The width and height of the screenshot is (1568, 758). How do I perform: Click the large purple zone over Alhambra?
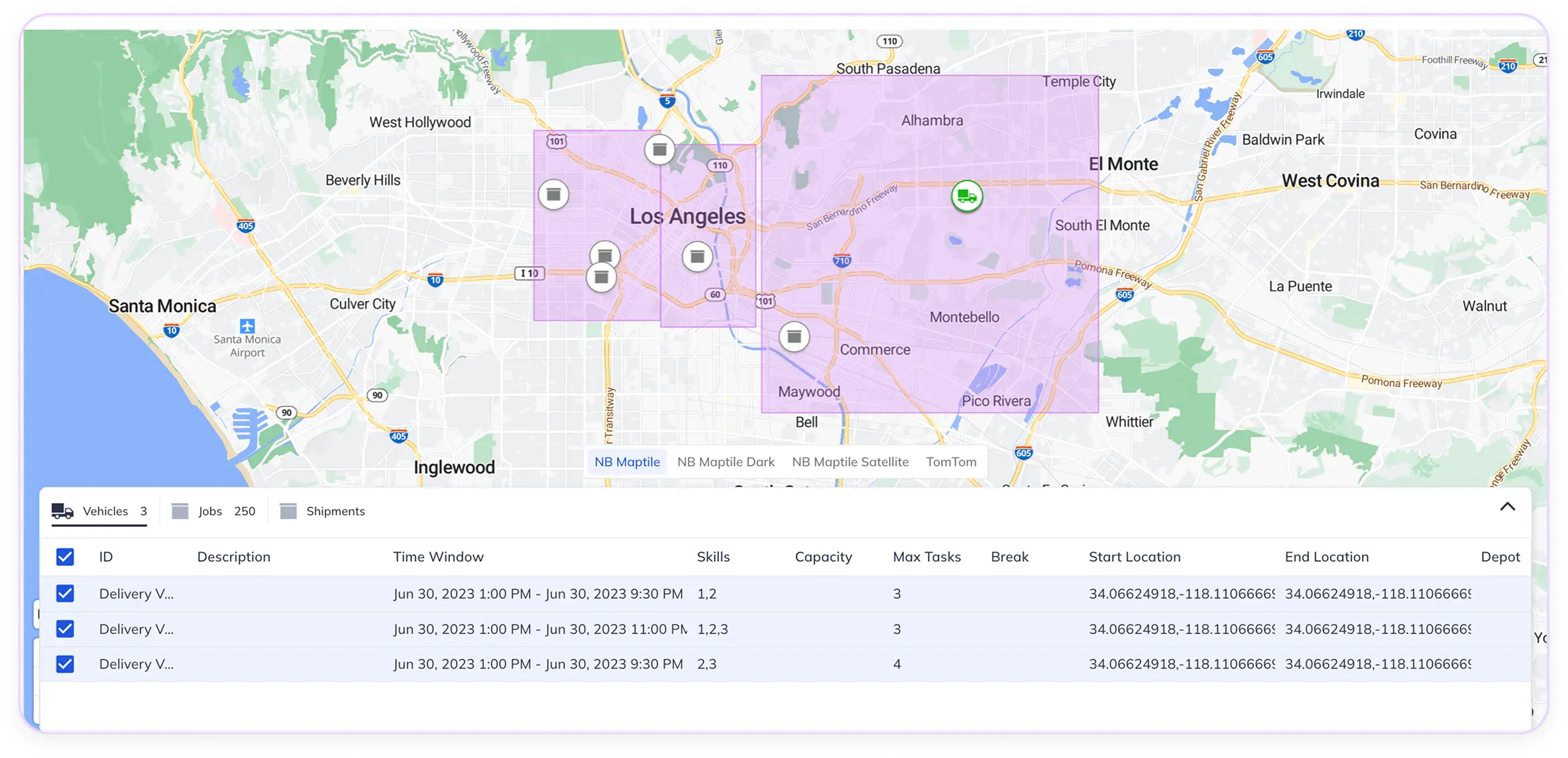pos(930,244)
